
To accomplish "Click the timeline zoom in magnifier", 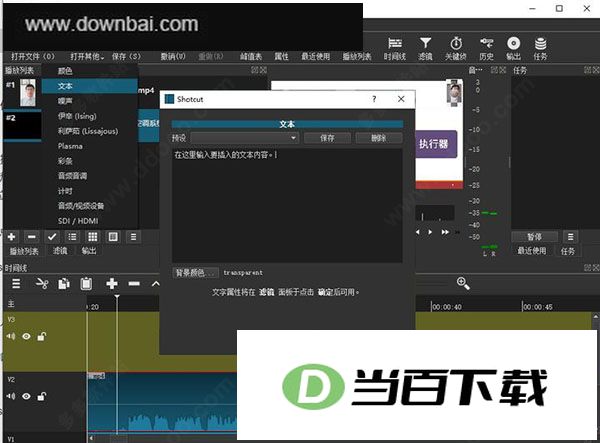I will coord(463,283).
